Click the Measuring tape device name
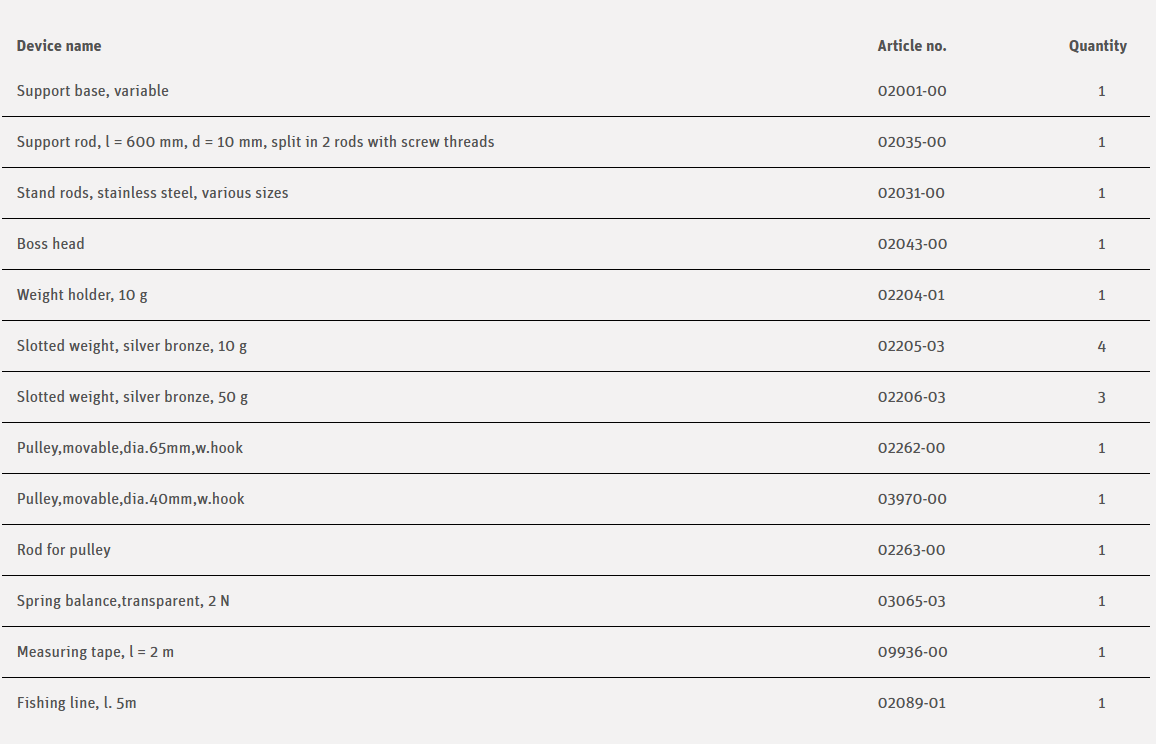The height and width of the screenshot is (744, 1156). [x=95, y=652]
